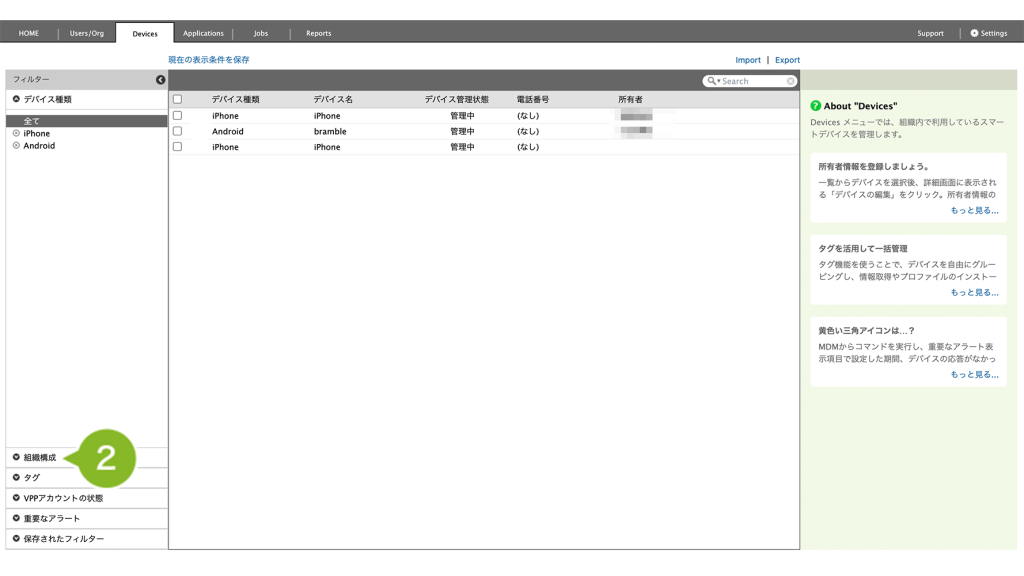Expand the タグ filter section
This screenshot has height=576, width=1024.
point(16,477)
